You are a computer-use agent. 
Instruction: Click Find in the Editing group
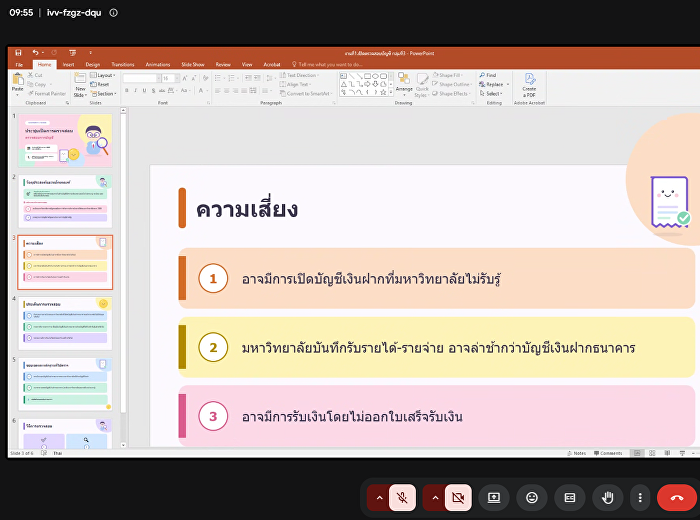(x=488, y=75)
